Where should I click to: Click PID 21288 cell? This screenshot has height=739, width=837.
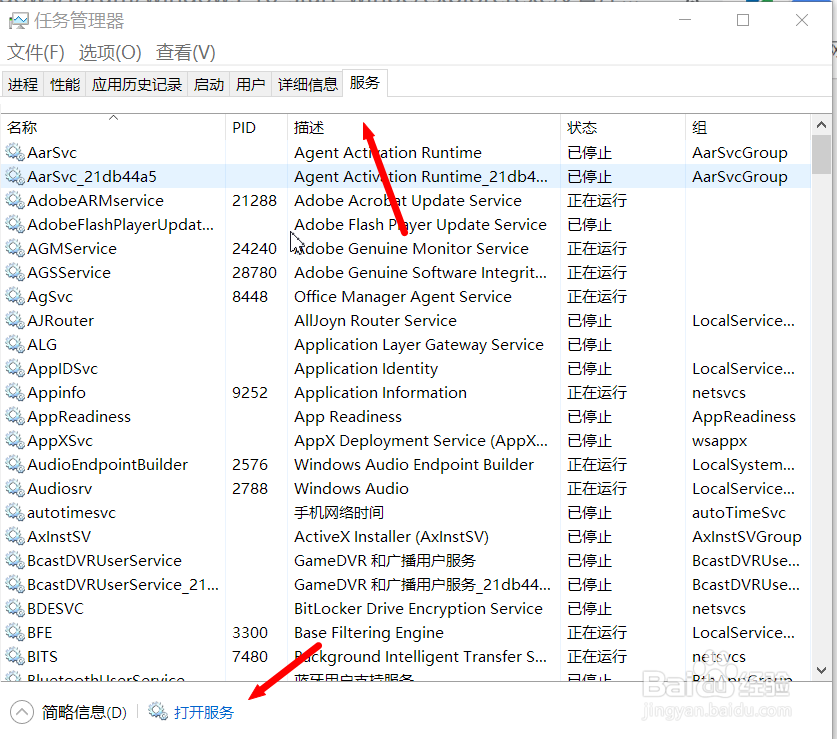(254, 200)
